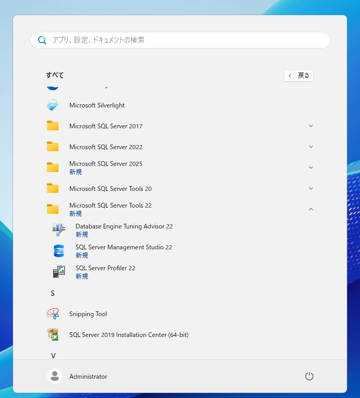
Task: Select the Snipping Tool text label
Action: pos(88,314)
